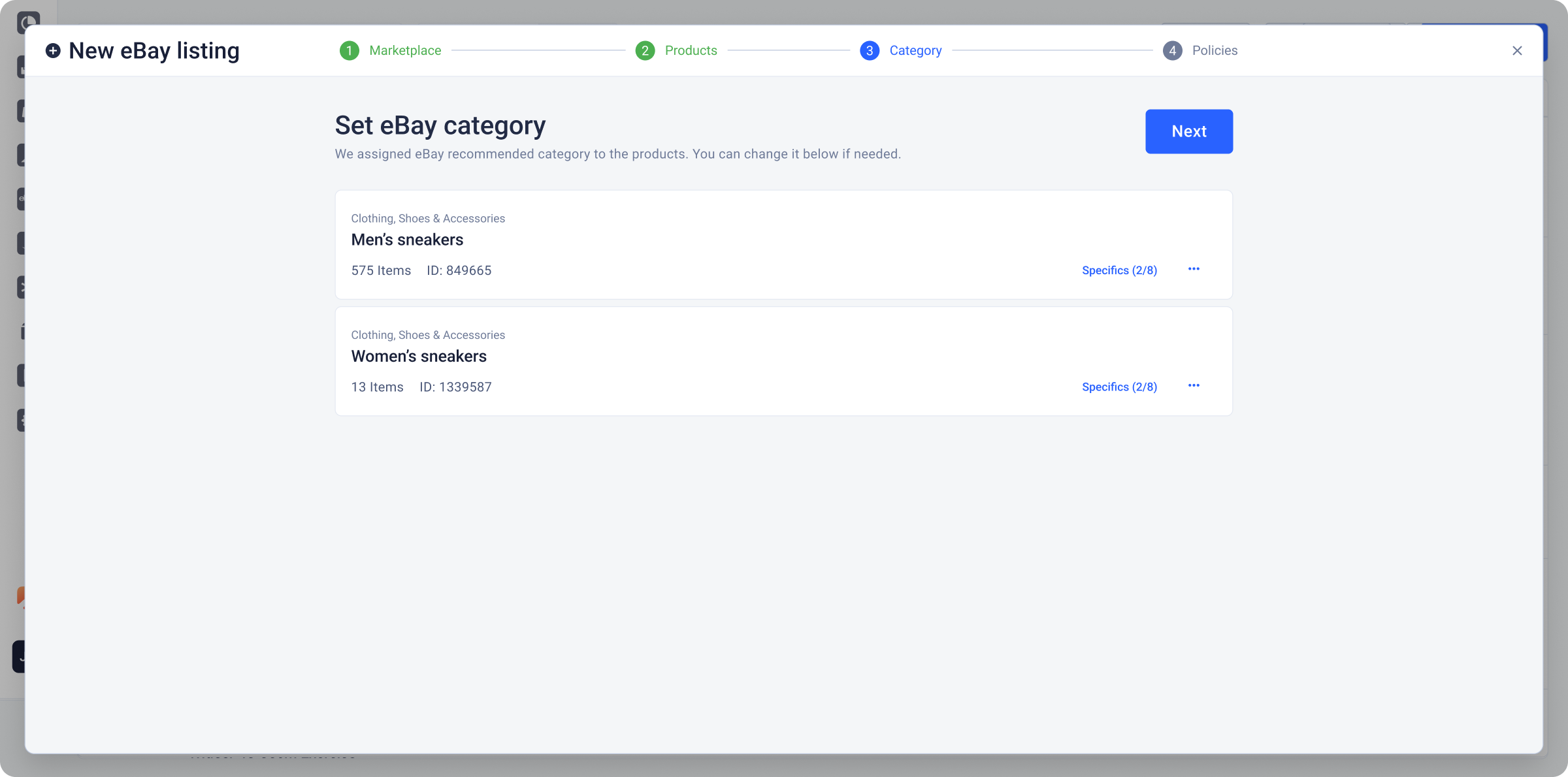Screen dimensions: 1568x777
Task: Click the 575 Items count
Action: click(381, 270)
